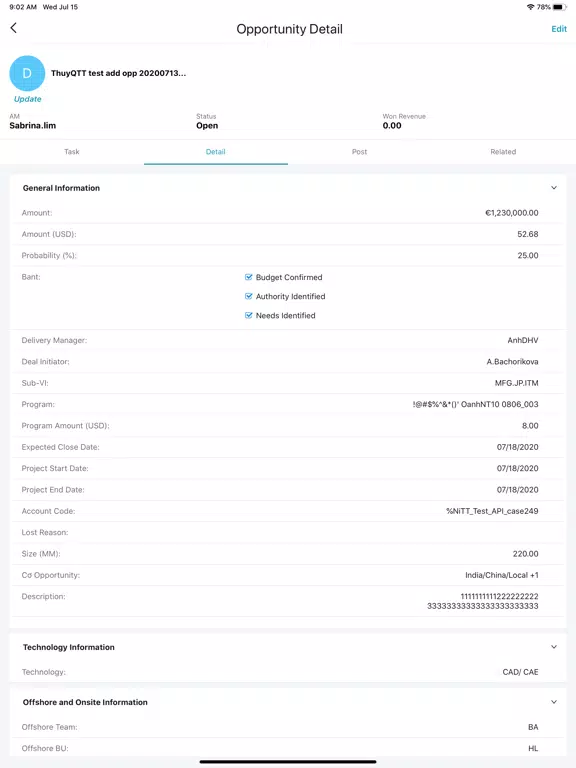Tap Sub-VI value MFG.JP.ITM

click(x=517, y=383)
